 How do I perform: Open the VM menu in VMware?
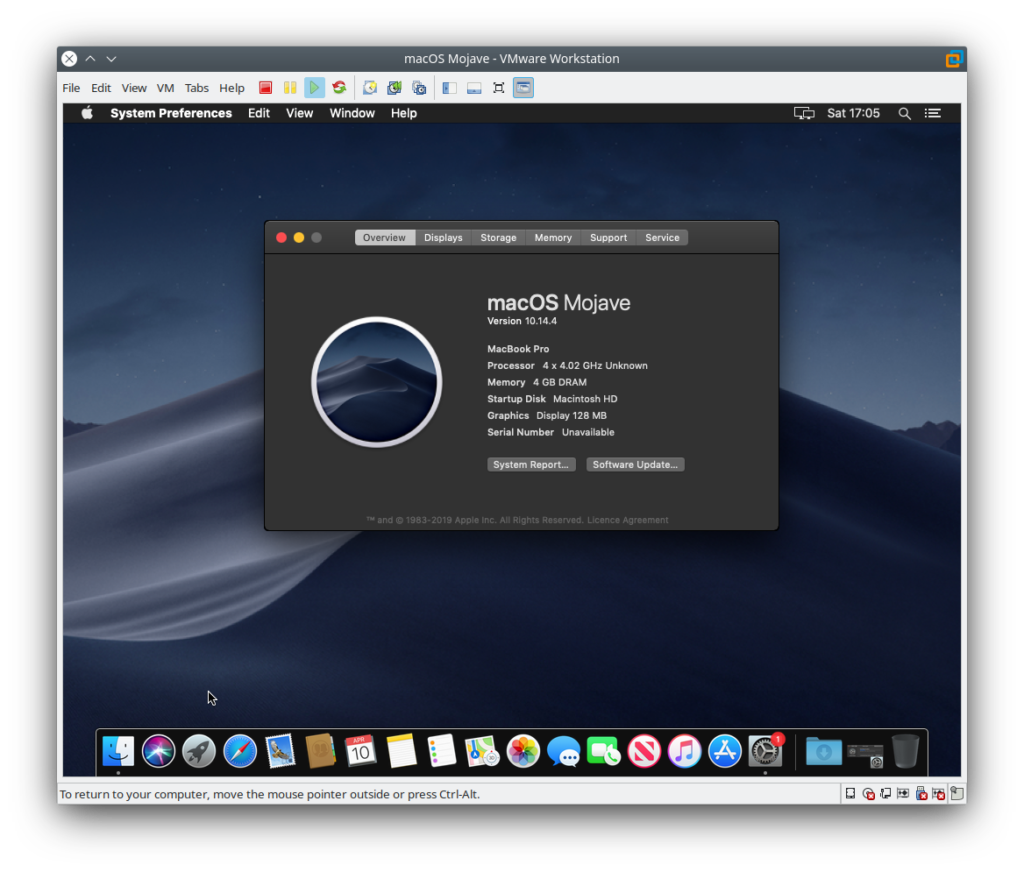165,88
